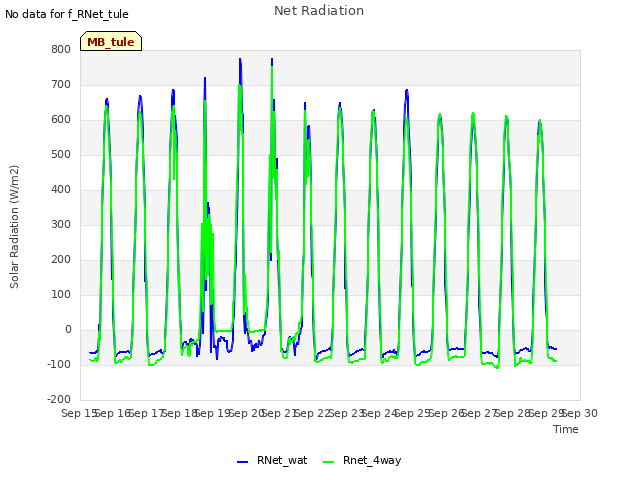Viewport: 640px width, 480px height.
Task: Click the MB_tule site label
Action: [111, 41]
